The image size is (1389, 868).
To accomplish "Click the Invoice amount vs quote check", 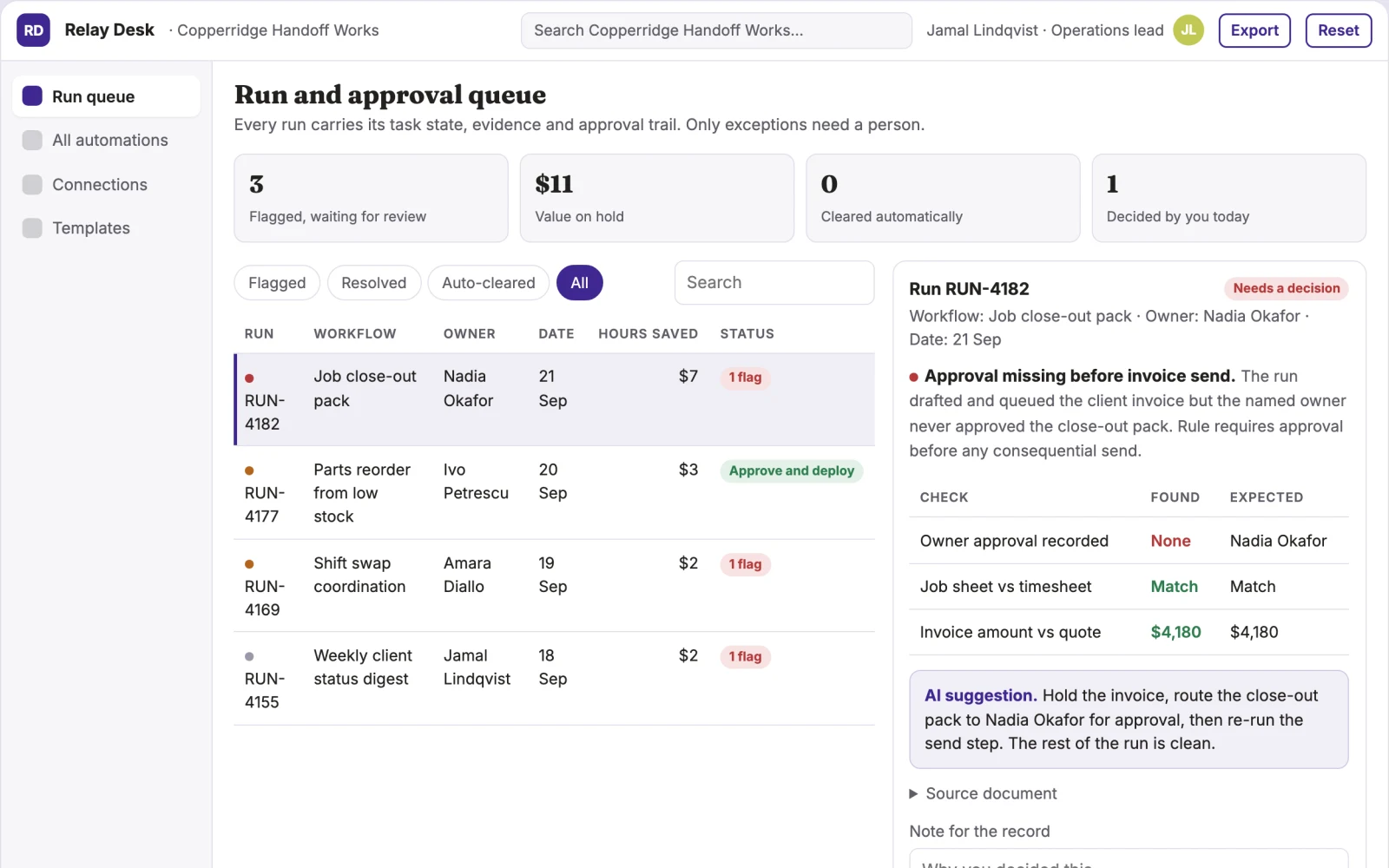I will tap(1129, 633).
